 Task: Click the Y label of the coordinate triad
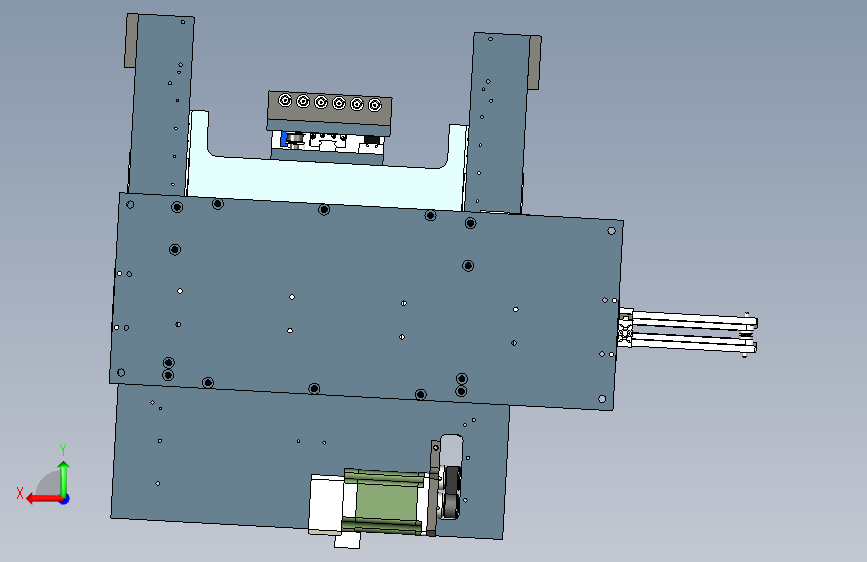coord(63,450)
